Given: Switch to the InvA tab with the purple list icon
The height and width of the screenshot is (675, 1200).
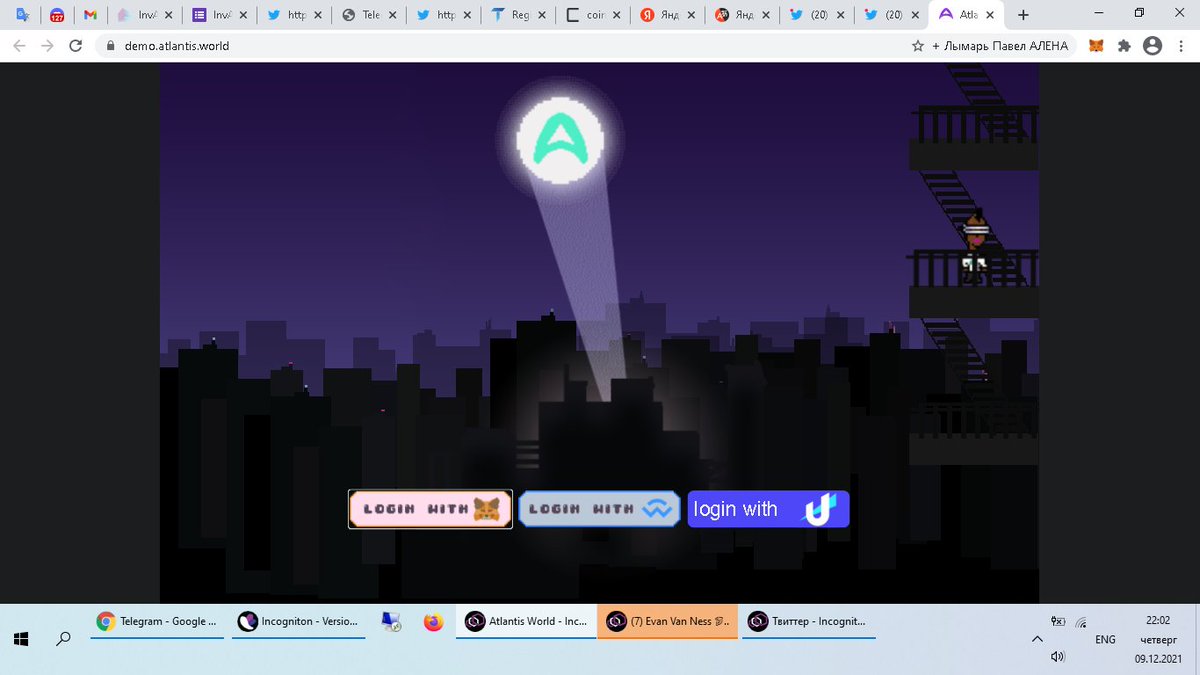Looking at the screenshot, I should (219, 15).
